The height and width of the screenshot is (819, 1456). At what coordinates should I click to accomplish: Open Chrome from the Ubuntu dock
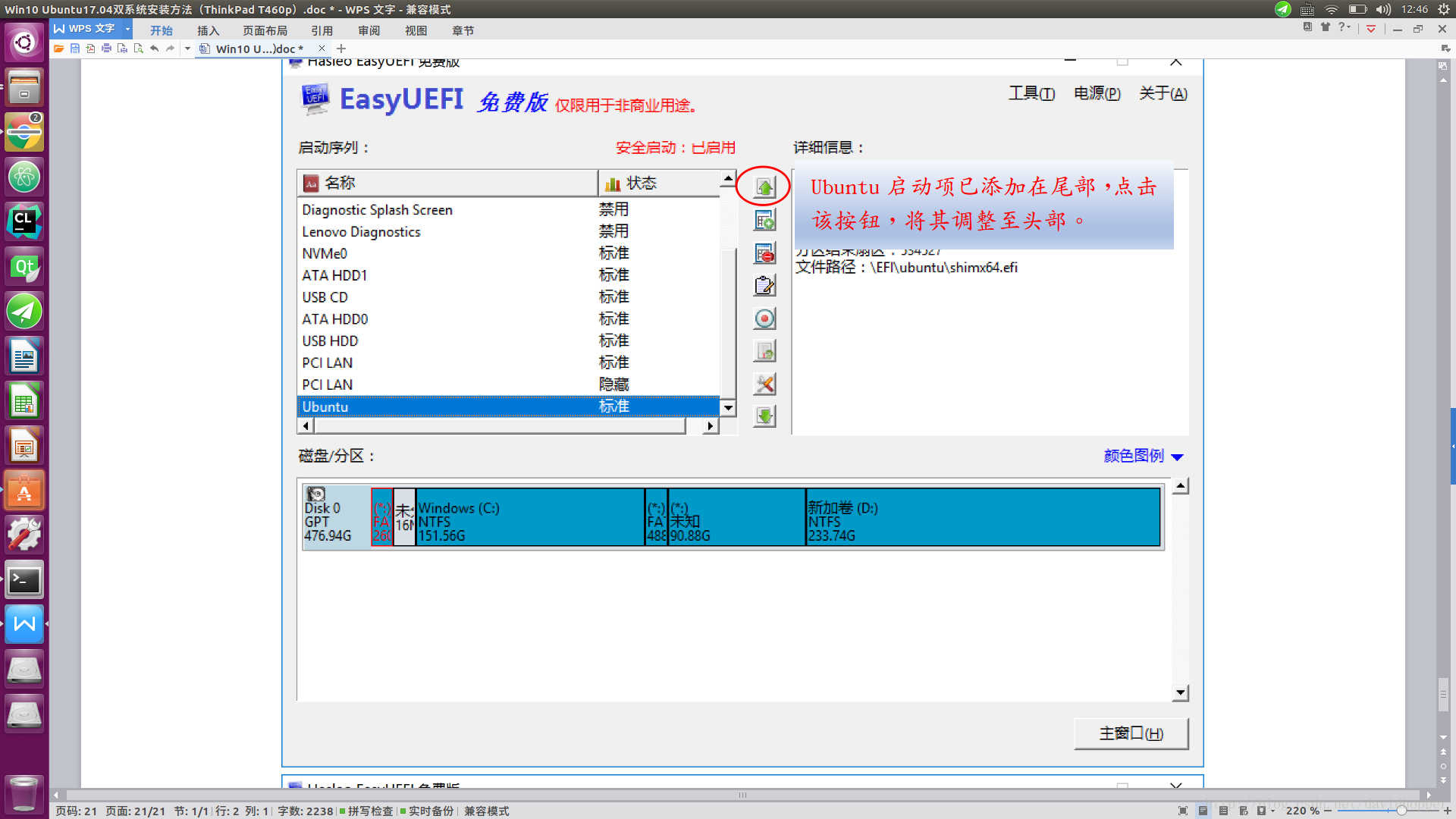pos(24,132)
